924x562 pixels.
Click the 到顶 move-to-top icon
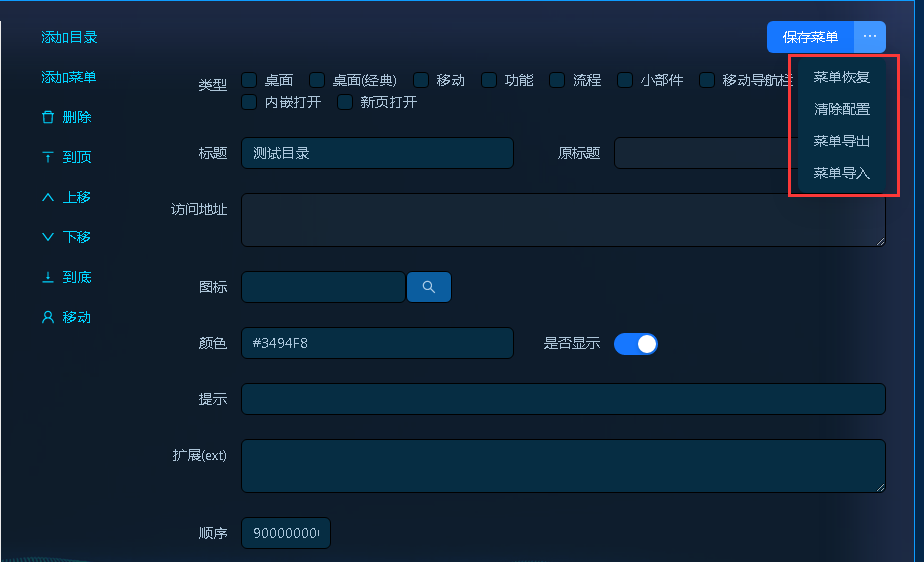pos(48,157)
